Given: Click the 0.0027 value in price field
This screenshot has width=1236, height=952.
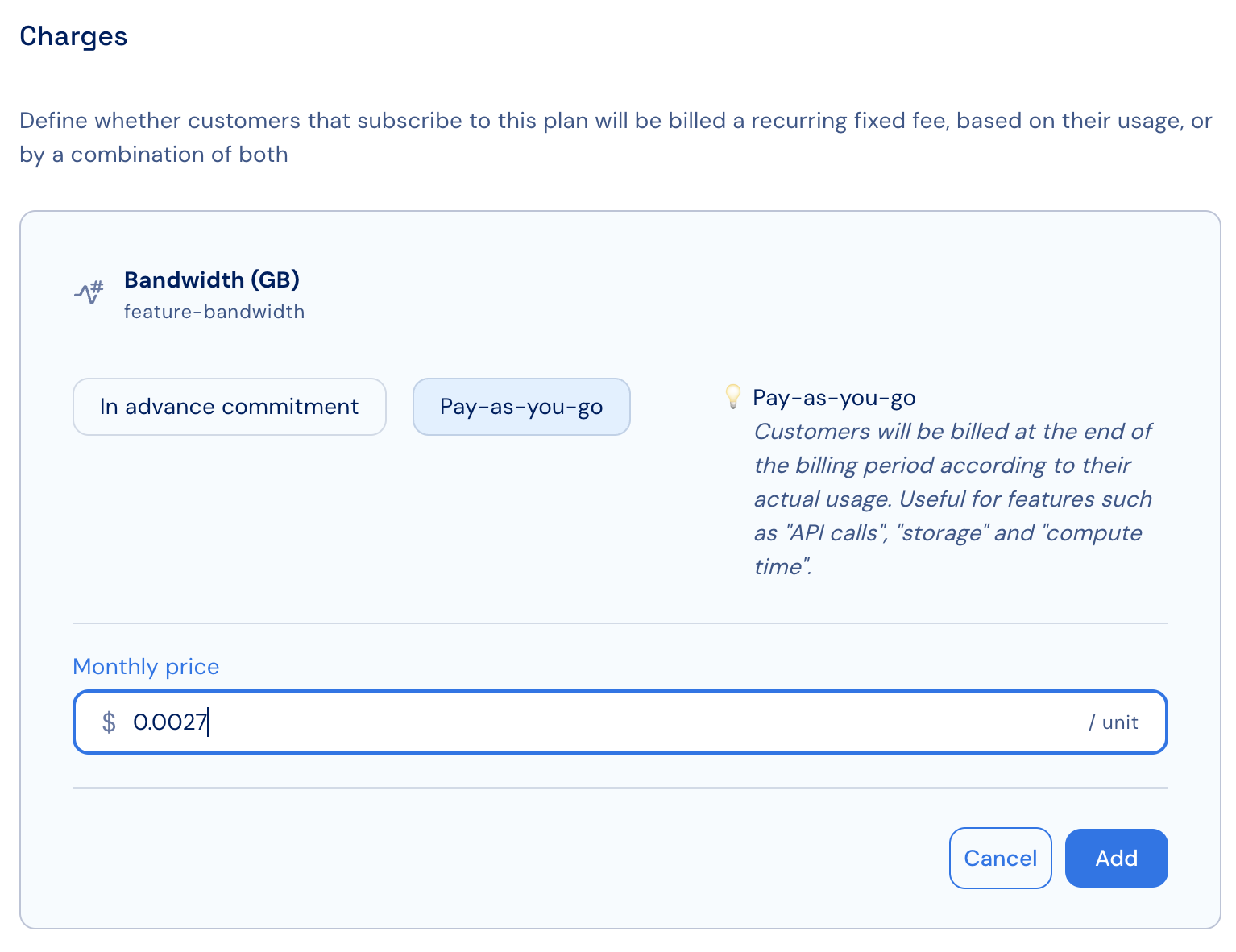Looking at the screenshot, I should click(170, 722).
